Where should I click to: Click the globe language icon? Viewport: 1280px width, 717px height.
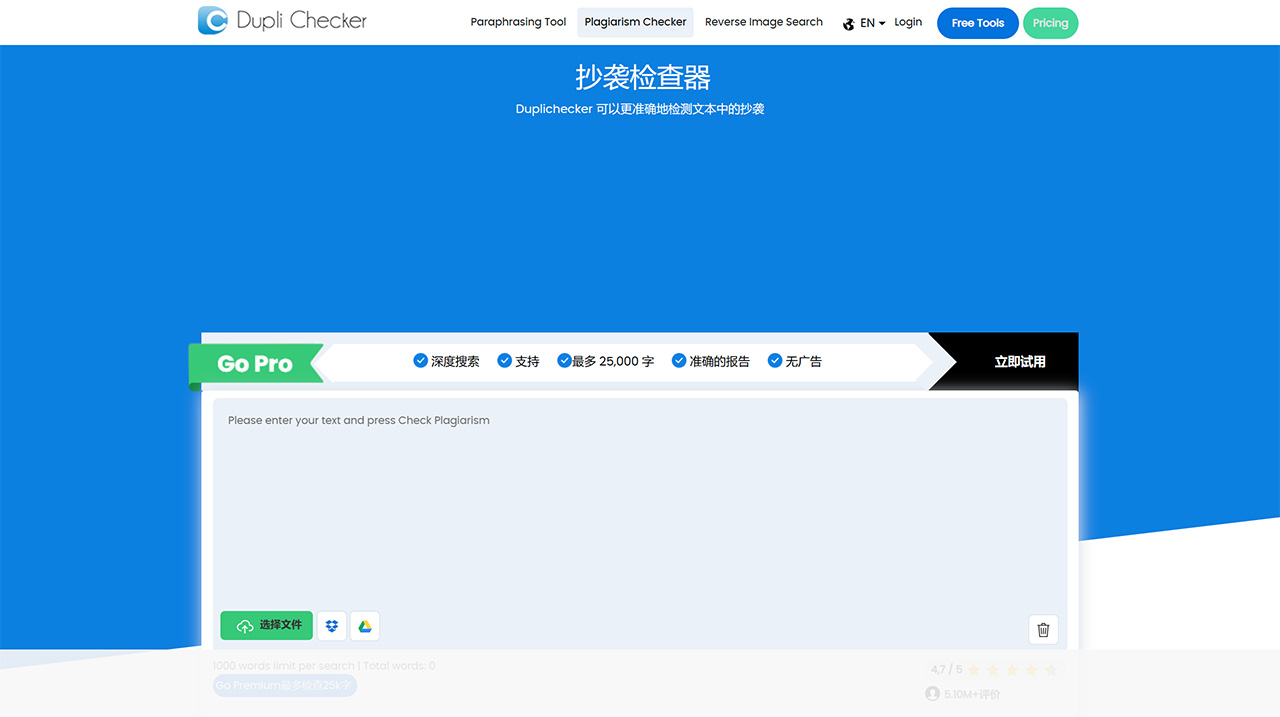point(847,23)
